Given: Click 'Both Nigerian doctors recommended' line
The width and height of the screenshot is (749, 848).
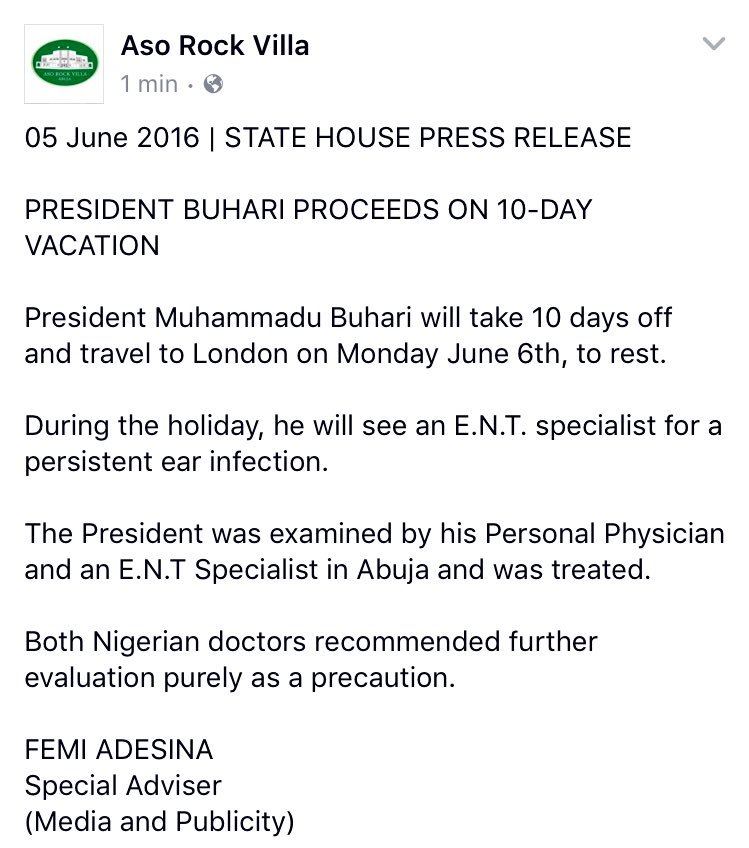Looking at the screenshot, I should 311,642.
